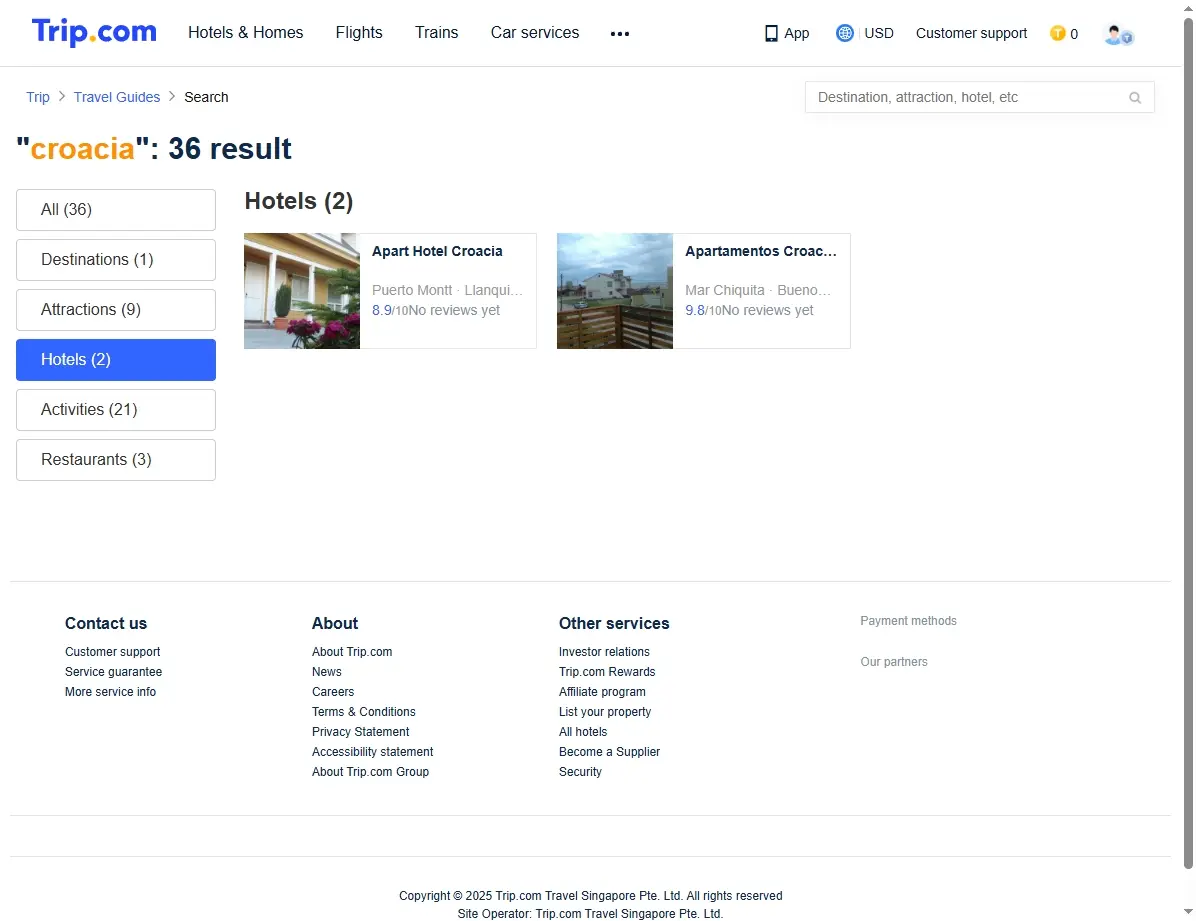Viewport: 1196px width, 921px height.
Task: Open Terms & Conditions link
Action: (364, 711)
